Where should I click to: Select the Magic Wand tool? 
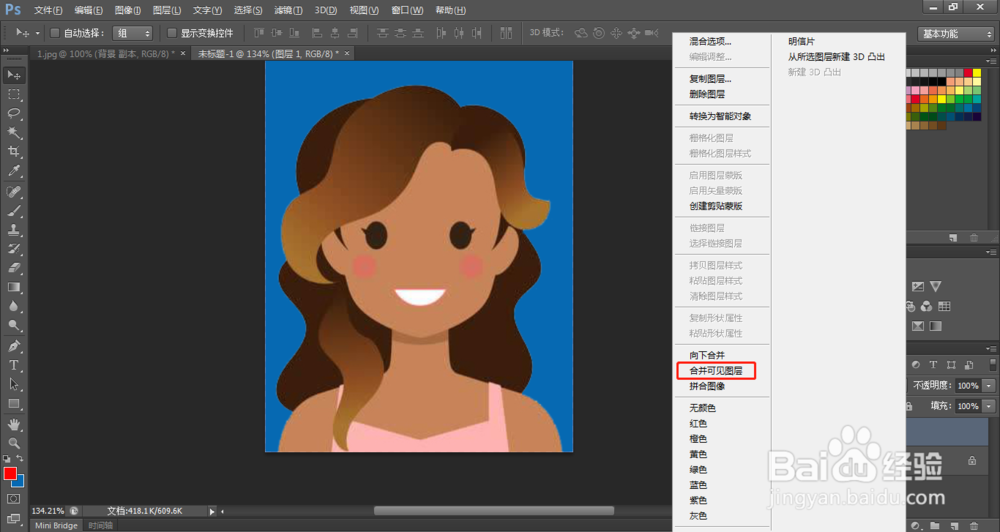13,133
